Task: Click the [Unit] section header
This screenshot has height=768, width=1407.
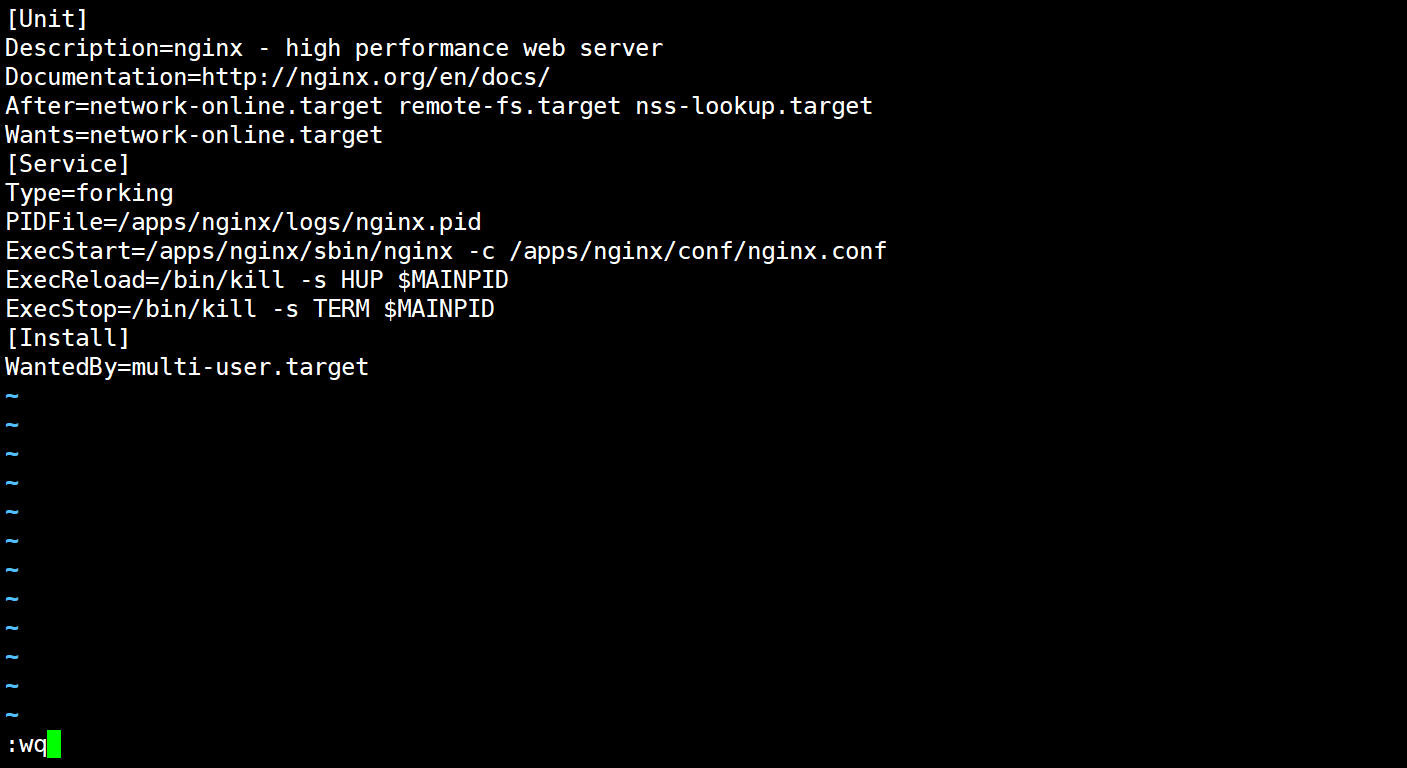Action: pyautogui.click(x=47, y=19)
